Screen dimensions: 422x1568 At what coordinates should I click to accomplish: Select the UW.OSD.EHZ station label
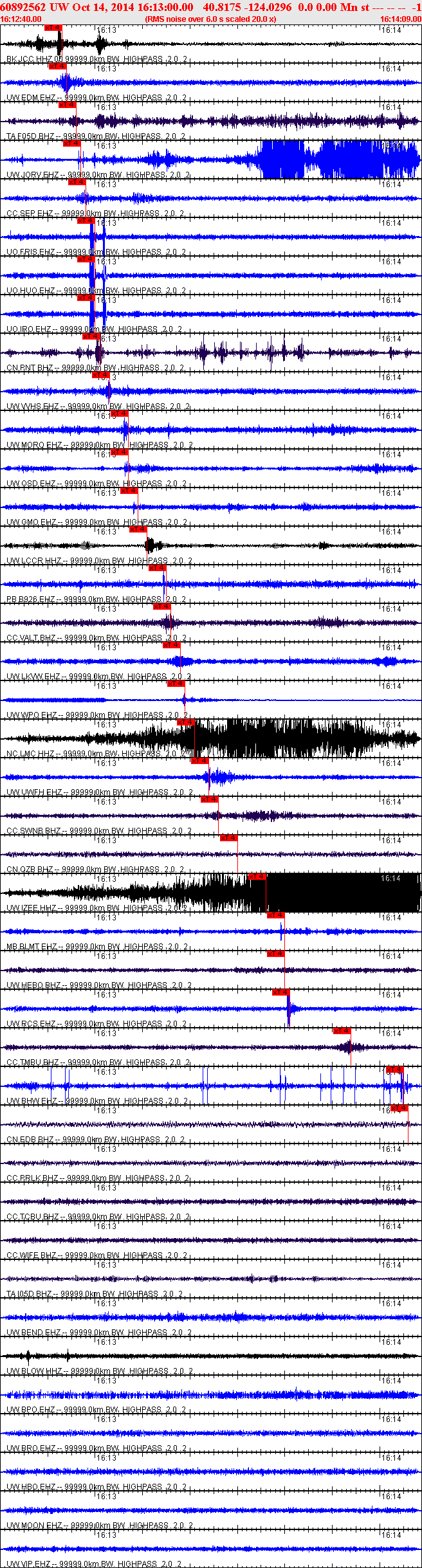31,484
